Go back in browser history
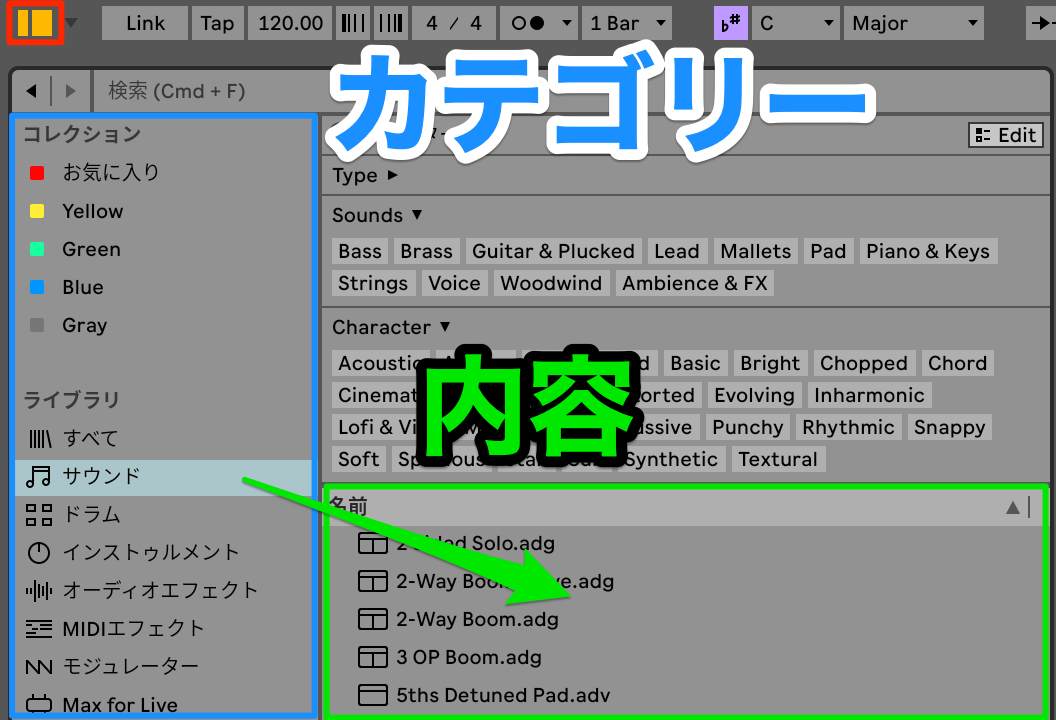Viewport: 1056px width, 720px height. [31, 91]
